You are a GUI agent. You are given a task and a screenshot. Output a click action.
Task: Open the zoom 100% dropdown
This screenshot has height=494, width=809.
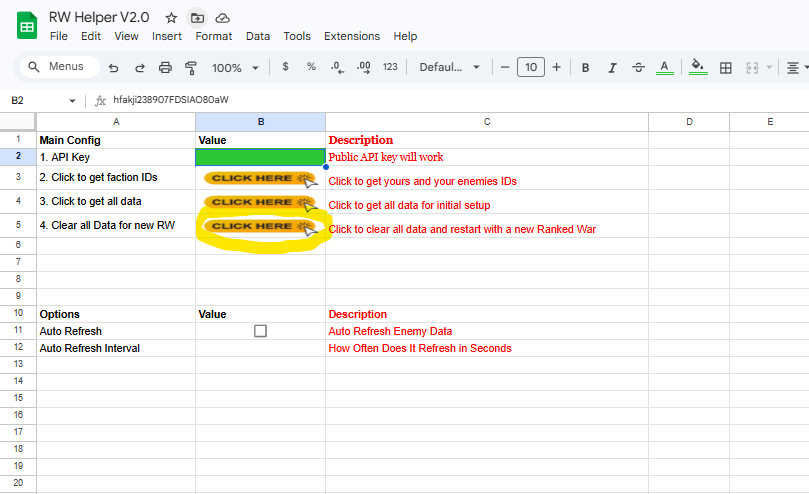point(234,67)
